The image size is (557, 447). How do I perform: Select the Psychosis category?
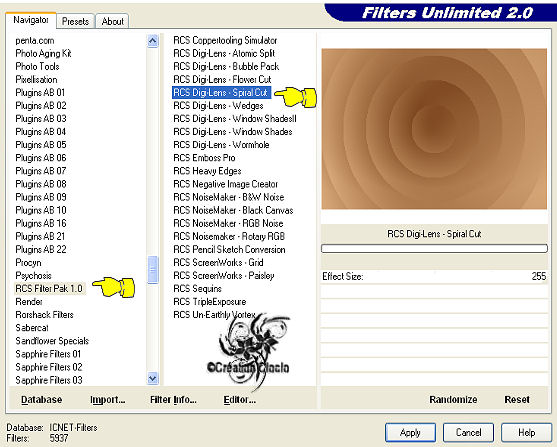click(x=33, y=276)
